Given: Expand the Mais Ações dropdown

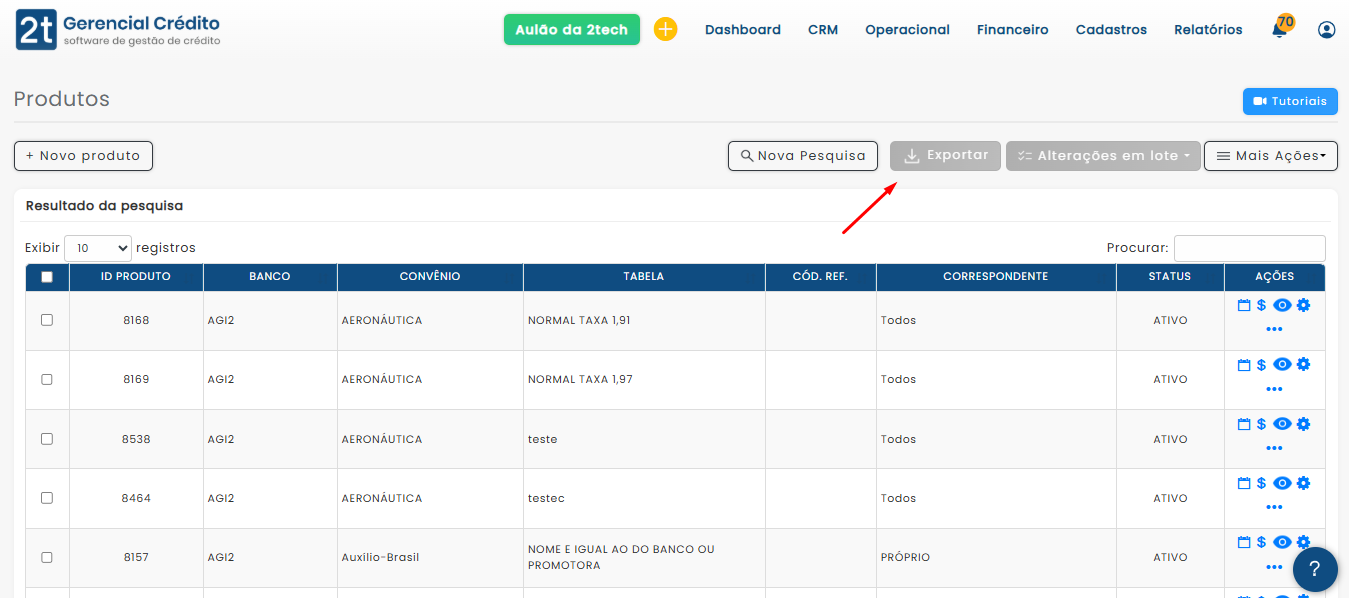Looking at the screenshot, I should 1270,156.
